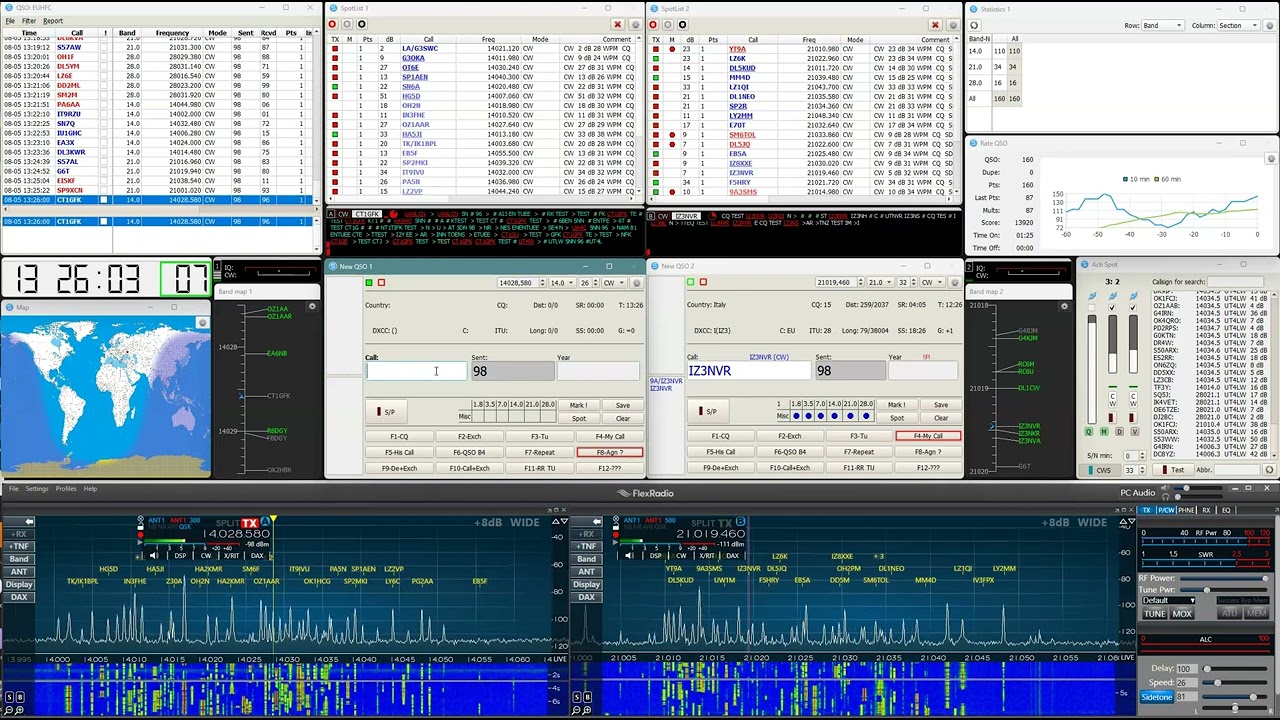Screen dimensions: 1280x720
Task: Click the red circle icon in Spotlist 1 toolbar
Action: coord(333,25)
